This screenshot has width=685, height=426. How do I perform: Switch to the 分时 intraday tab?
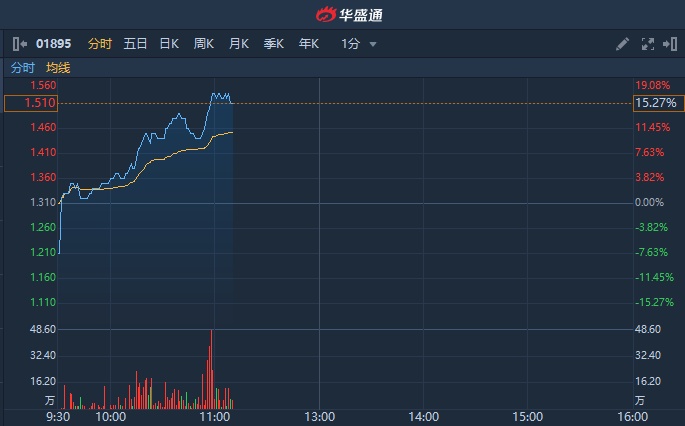point(100,44)
